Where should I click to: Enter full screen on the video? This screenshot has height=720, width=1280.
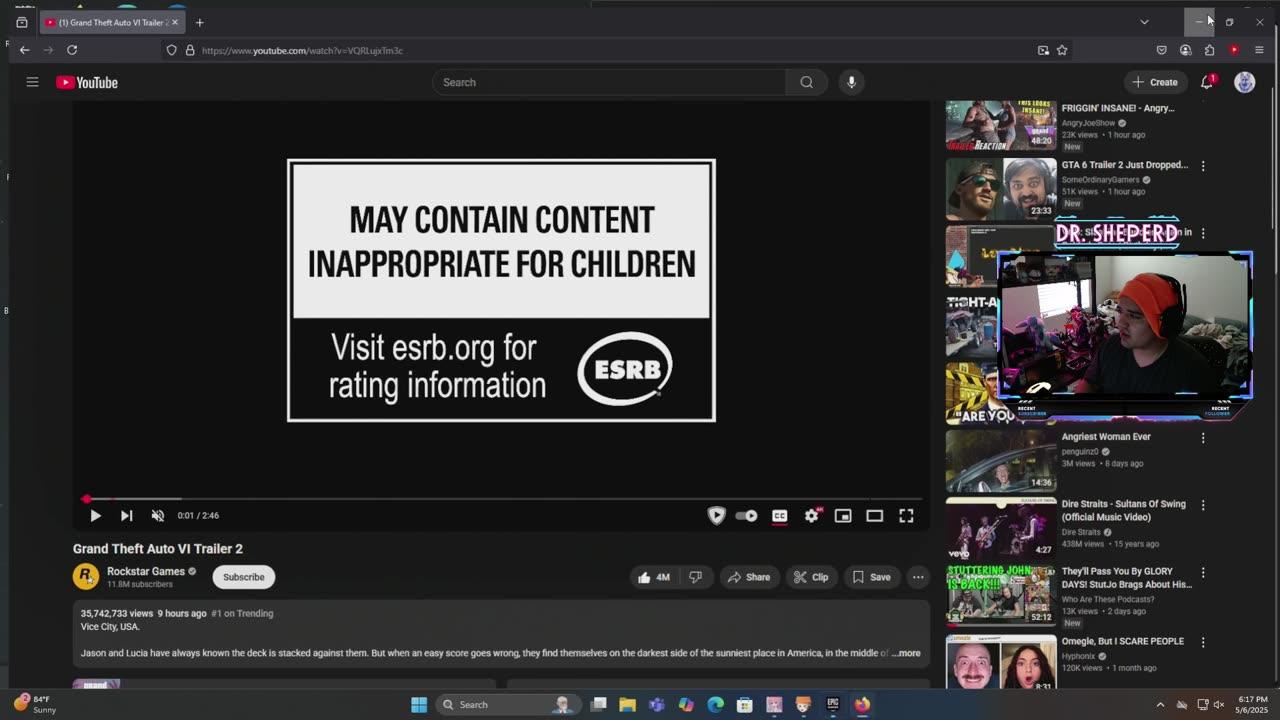click(x=906, y=516)
